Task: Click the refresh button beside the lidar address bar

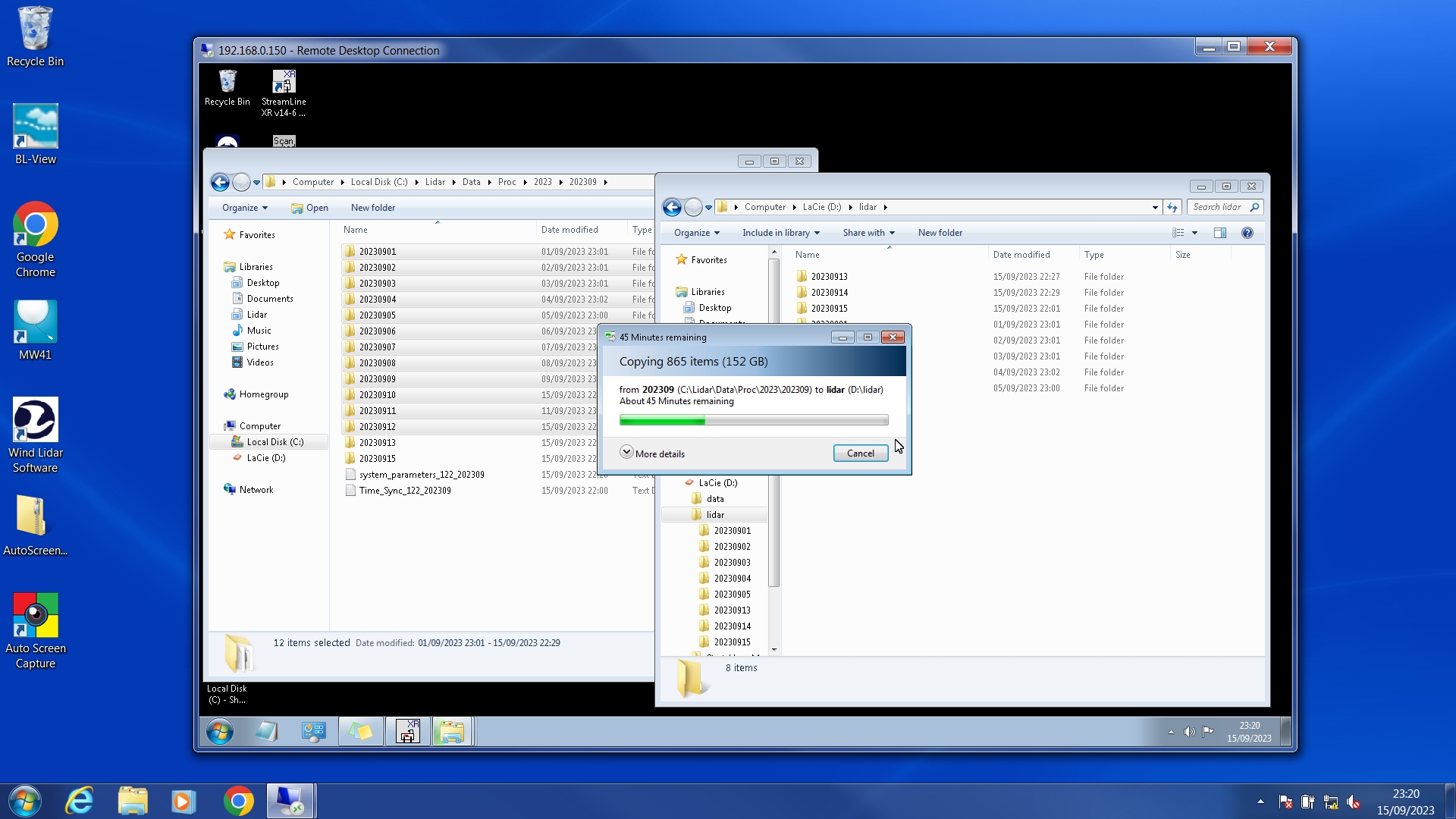Action: click(x=1172, y=207)
